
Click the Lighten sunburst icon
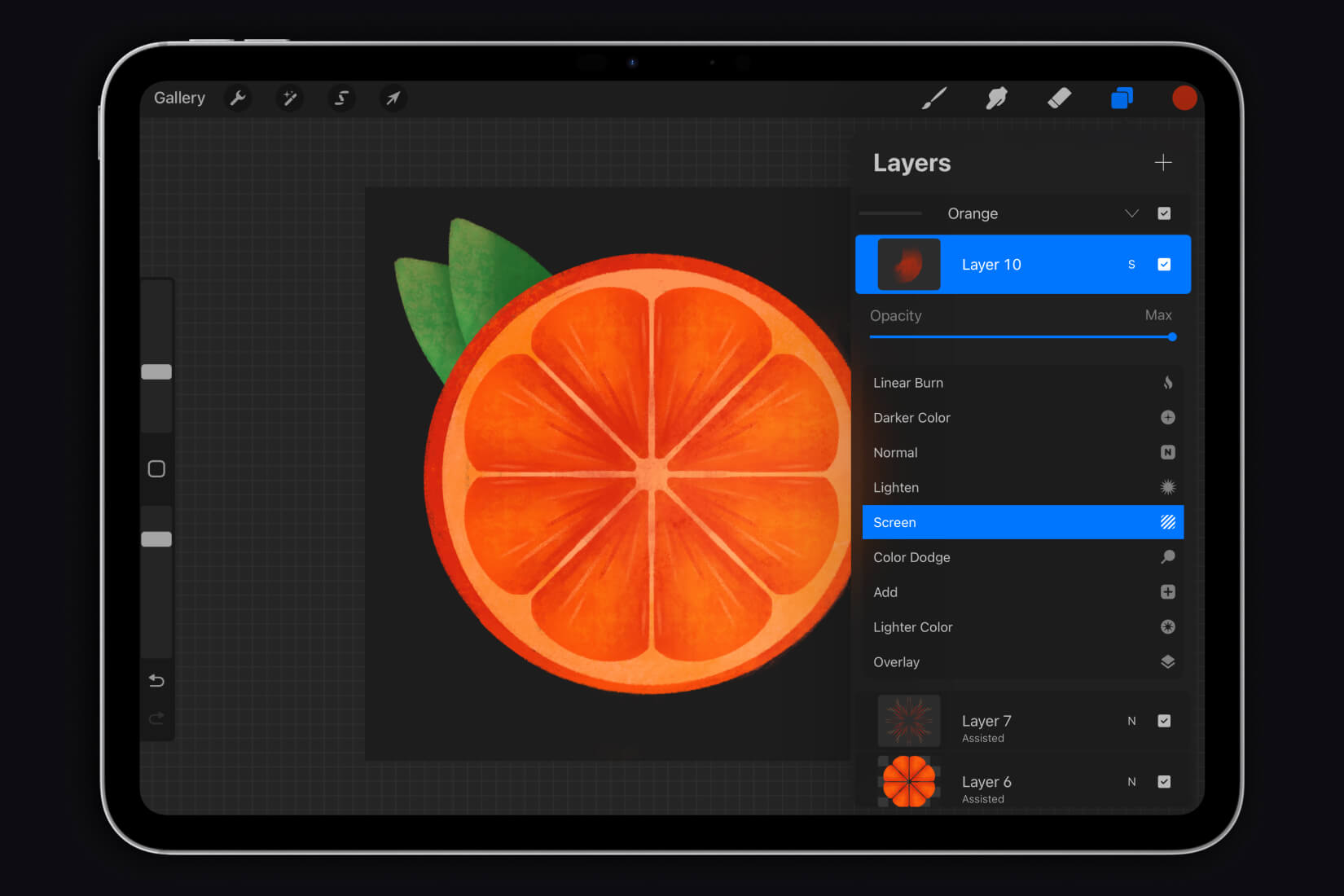(1167, 487)
